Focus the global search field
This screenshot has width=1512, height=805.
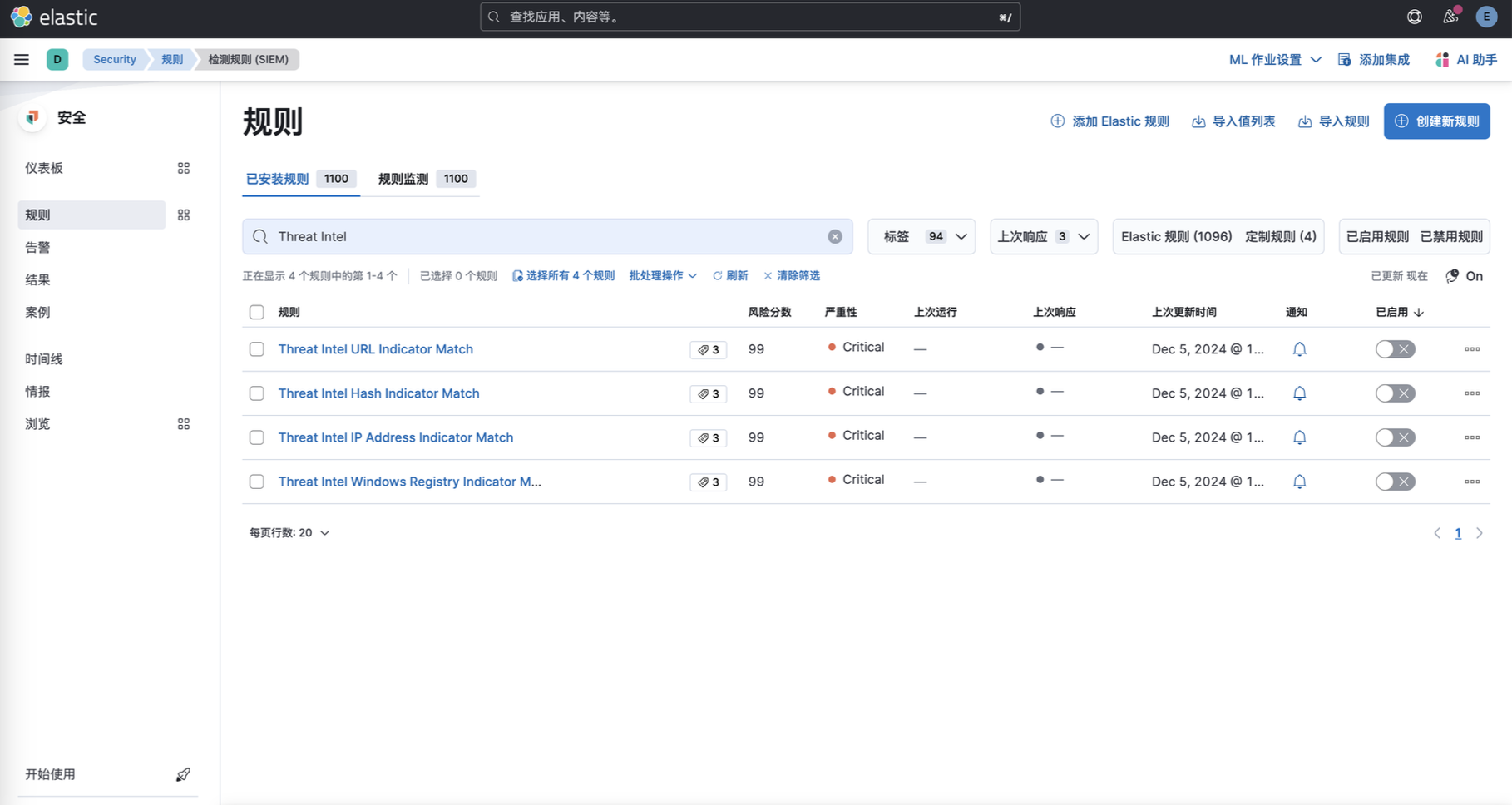750,17
